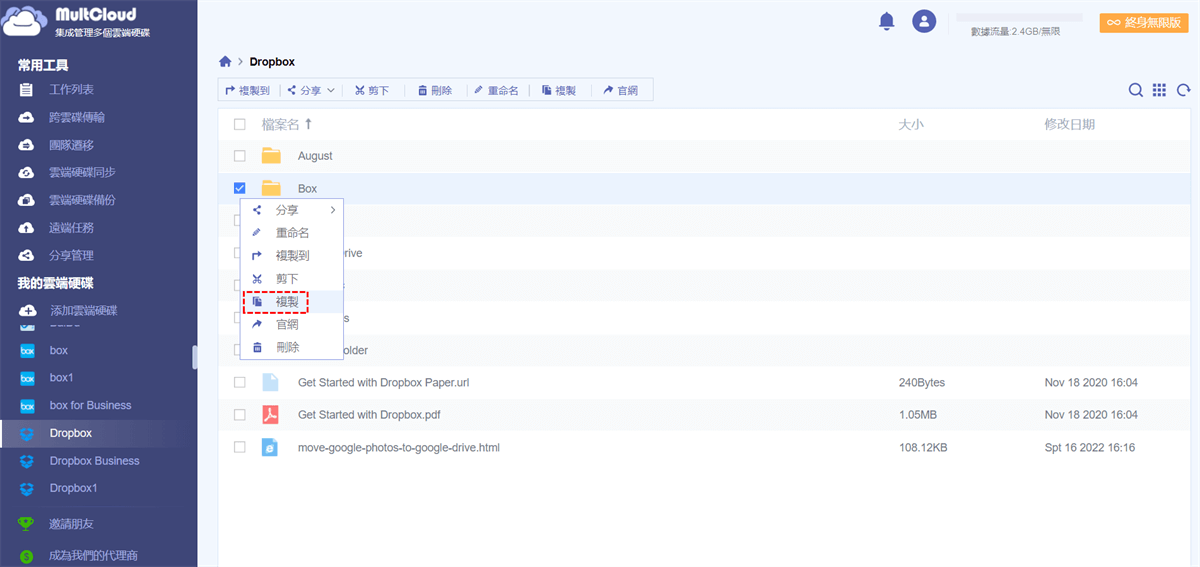Click the file icon of Dropbox Paper.url
The image size is (1200, 567).
pos(270,382)
